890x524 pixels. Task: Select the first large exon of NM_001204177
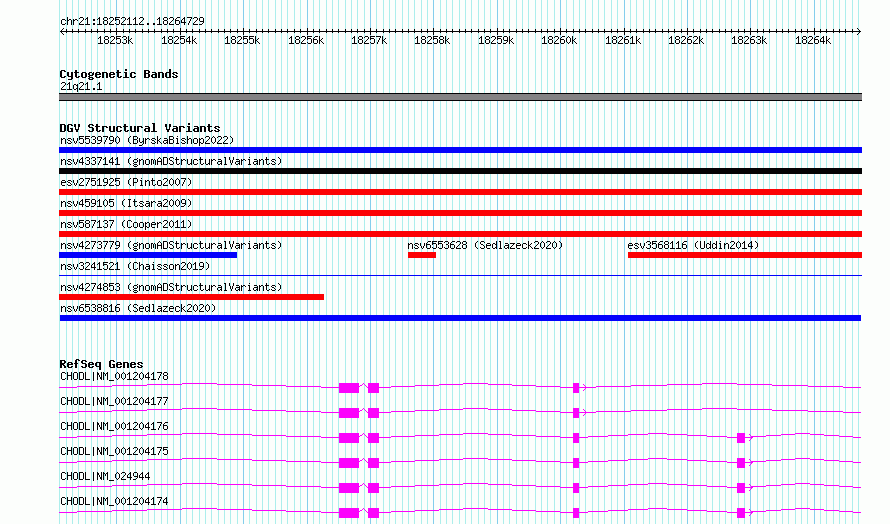349,413
